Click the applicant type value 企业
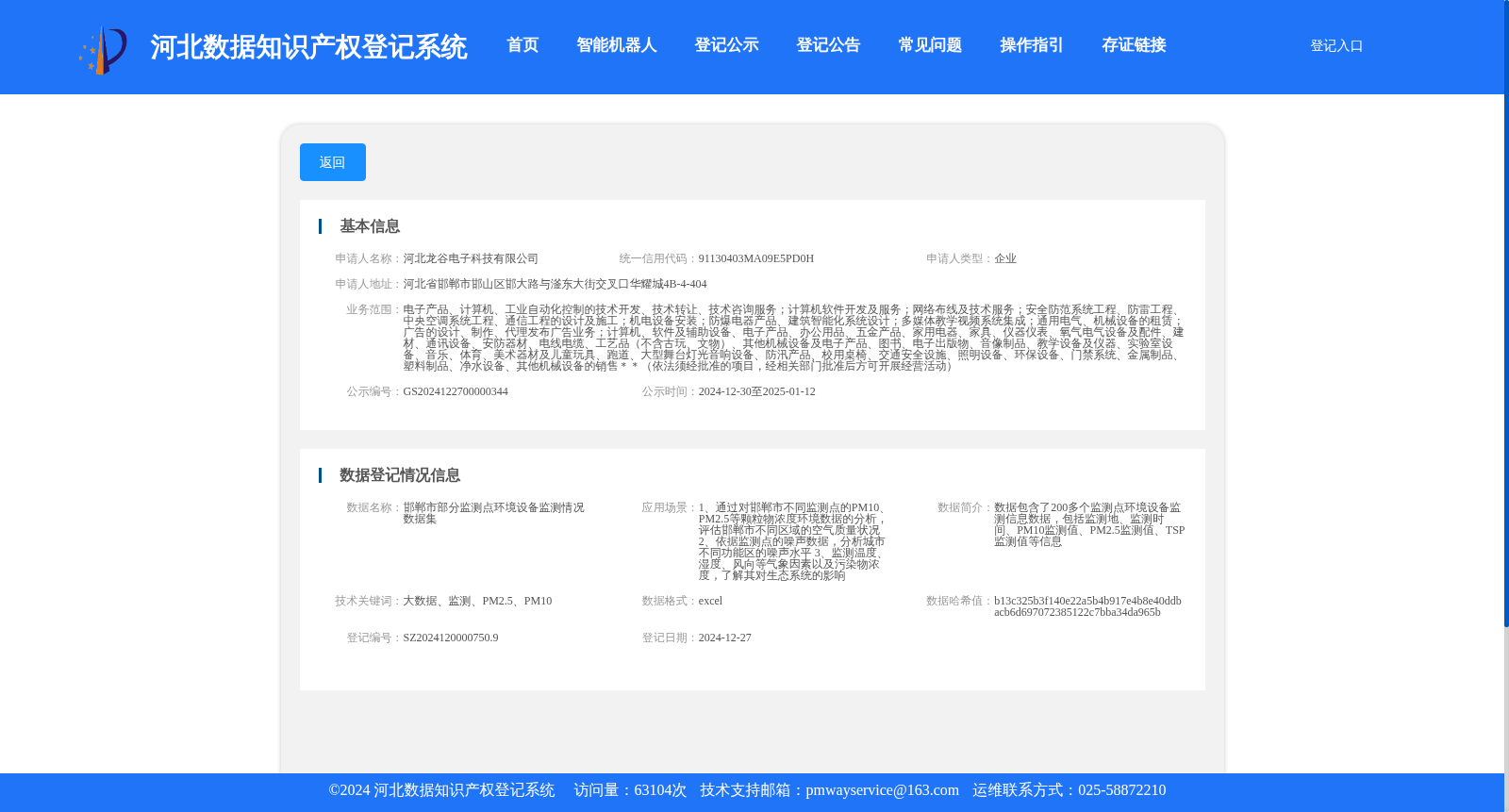Image resolution: width=1509 pixels, height=812 pixels. [x=1005, y=258]
